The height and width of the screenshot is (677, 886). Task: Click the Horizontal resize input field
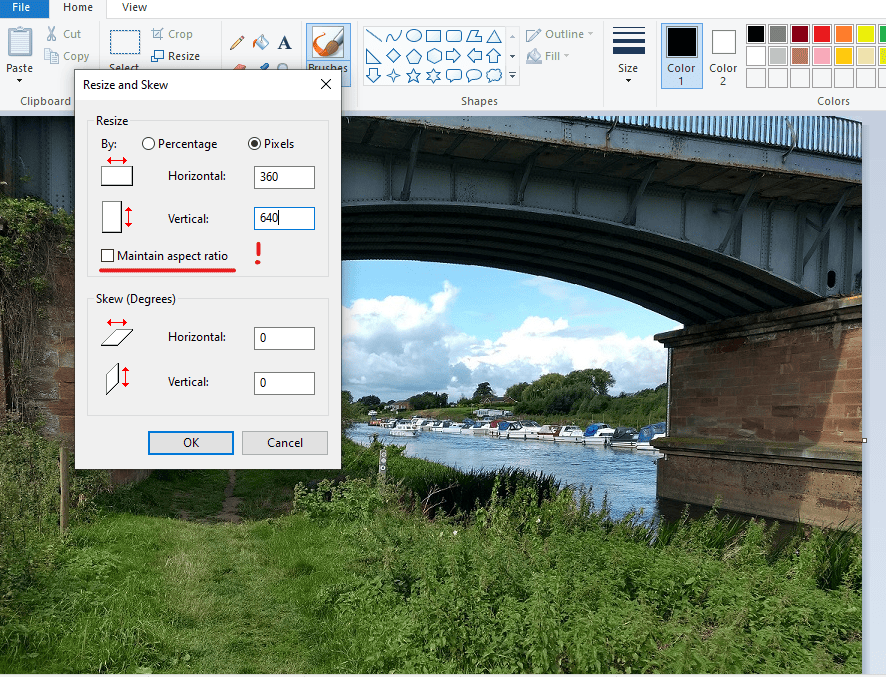[x=284, y=177]
